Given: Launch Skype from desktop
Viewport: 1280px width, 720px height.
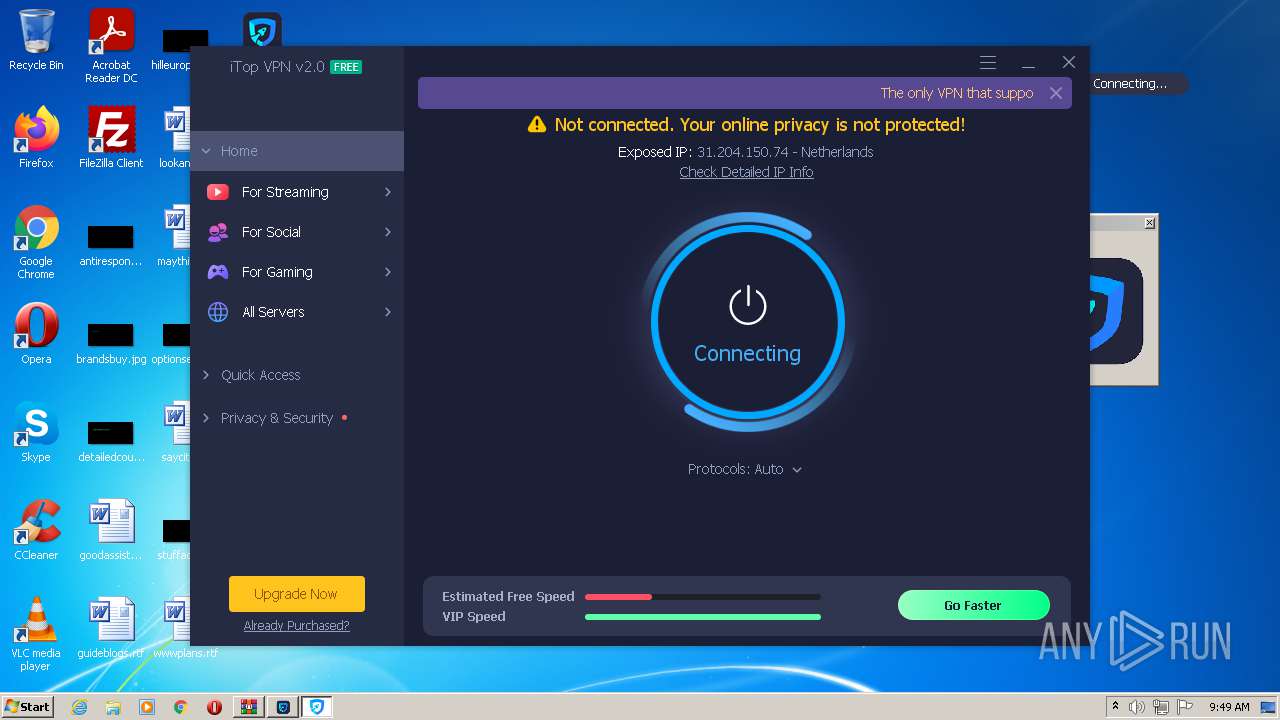Looking at the screenshot, I should (36, 432).
